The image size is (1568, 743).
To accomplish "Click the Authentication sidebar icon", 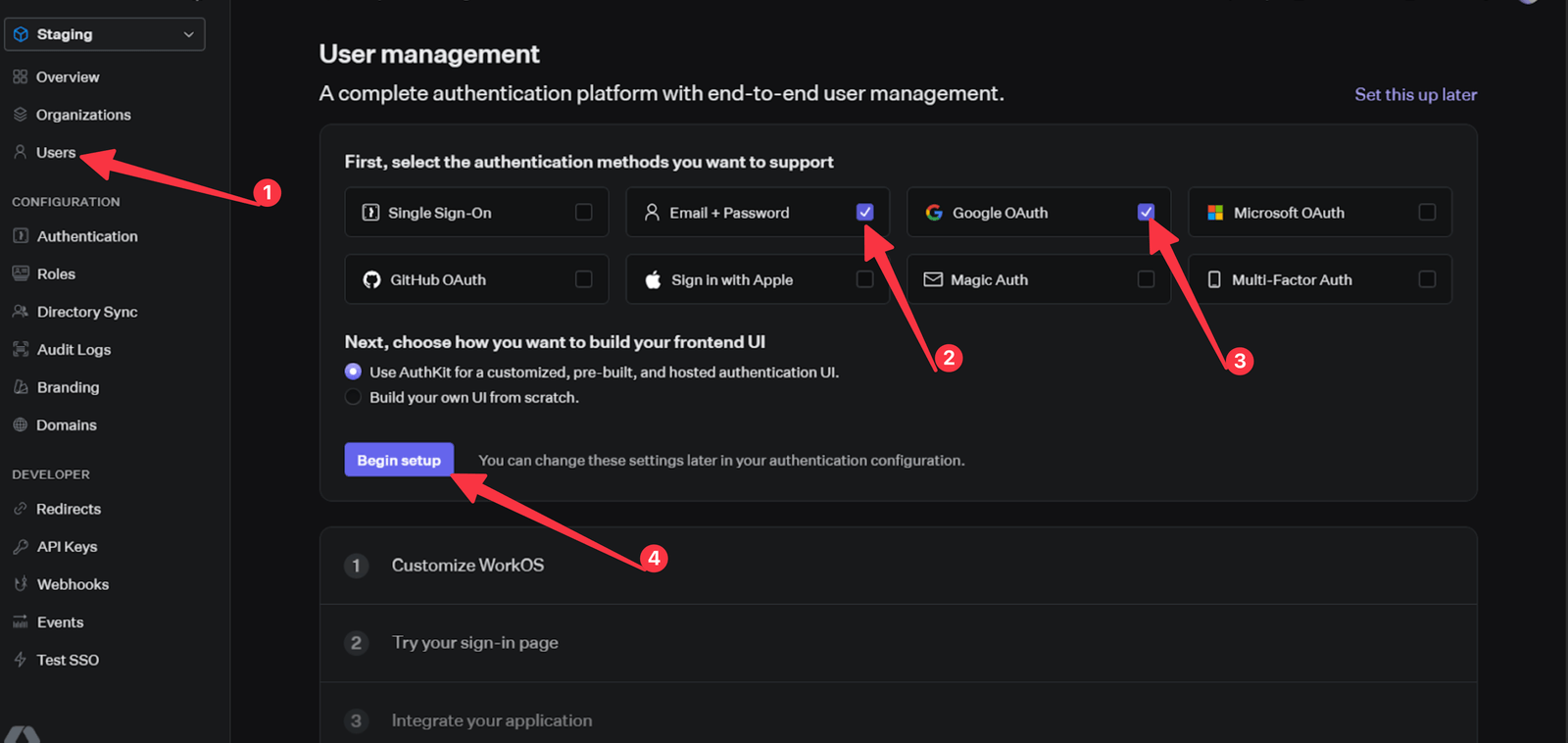I will coord(21,236).
